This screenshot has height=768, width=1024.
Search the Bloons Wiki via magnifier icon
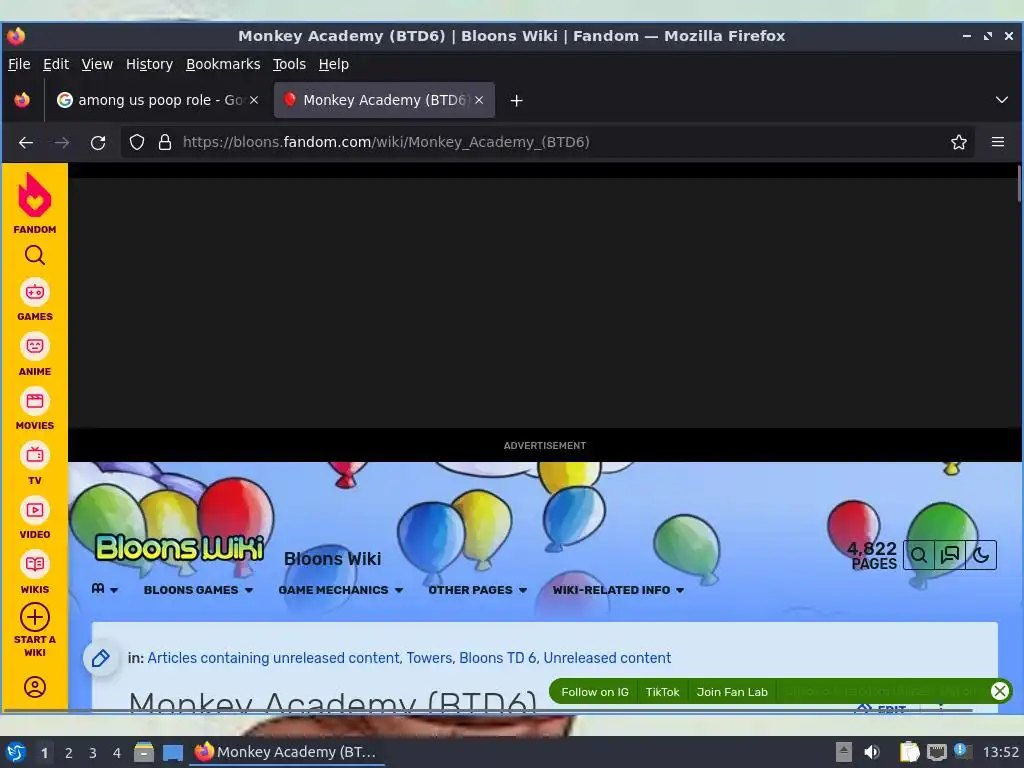tap(919, 556)
